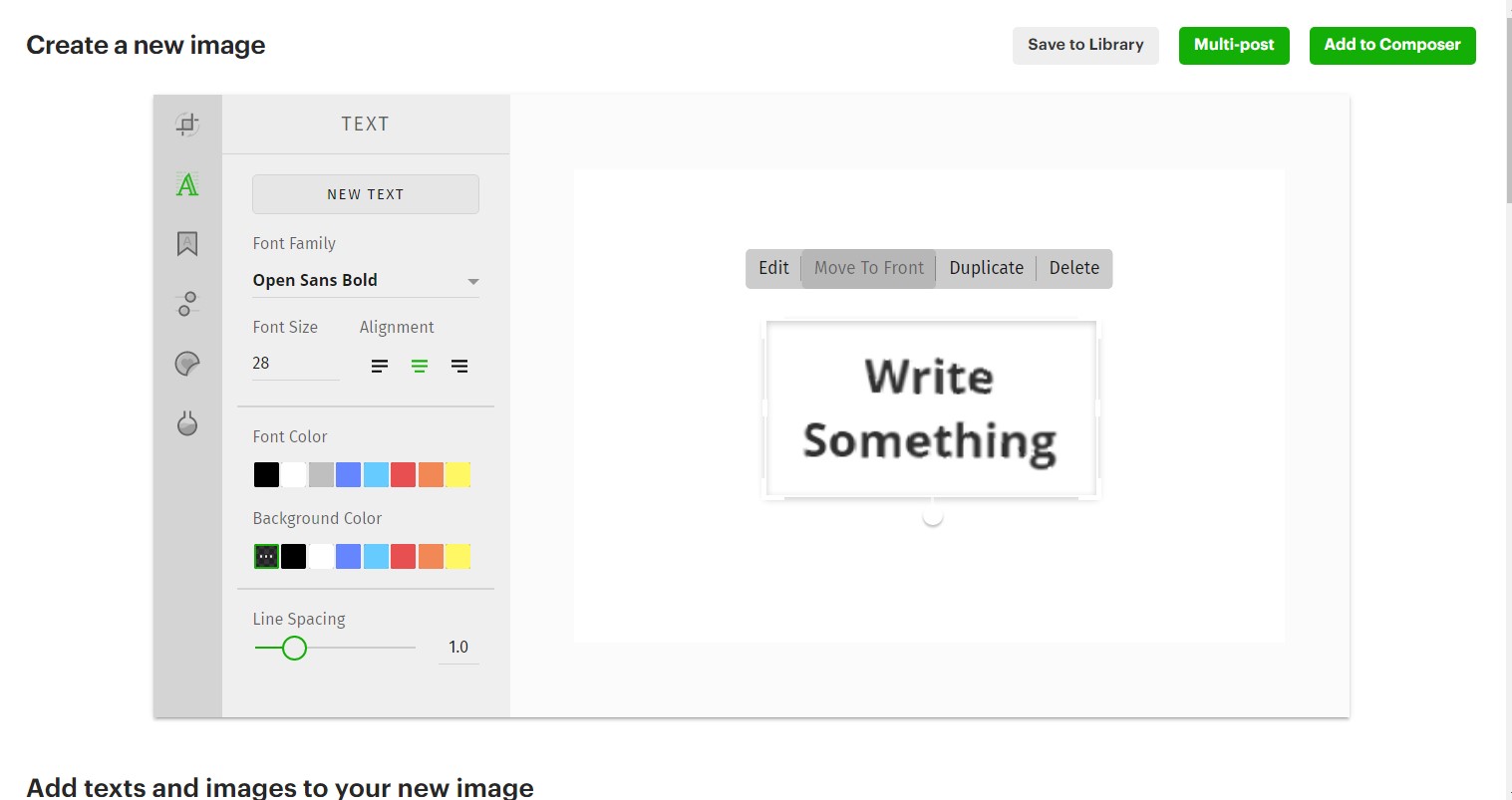The height and width of the screenshot is (800, 1512).
Task: Click the Font Size label
Action: [285, 327]
